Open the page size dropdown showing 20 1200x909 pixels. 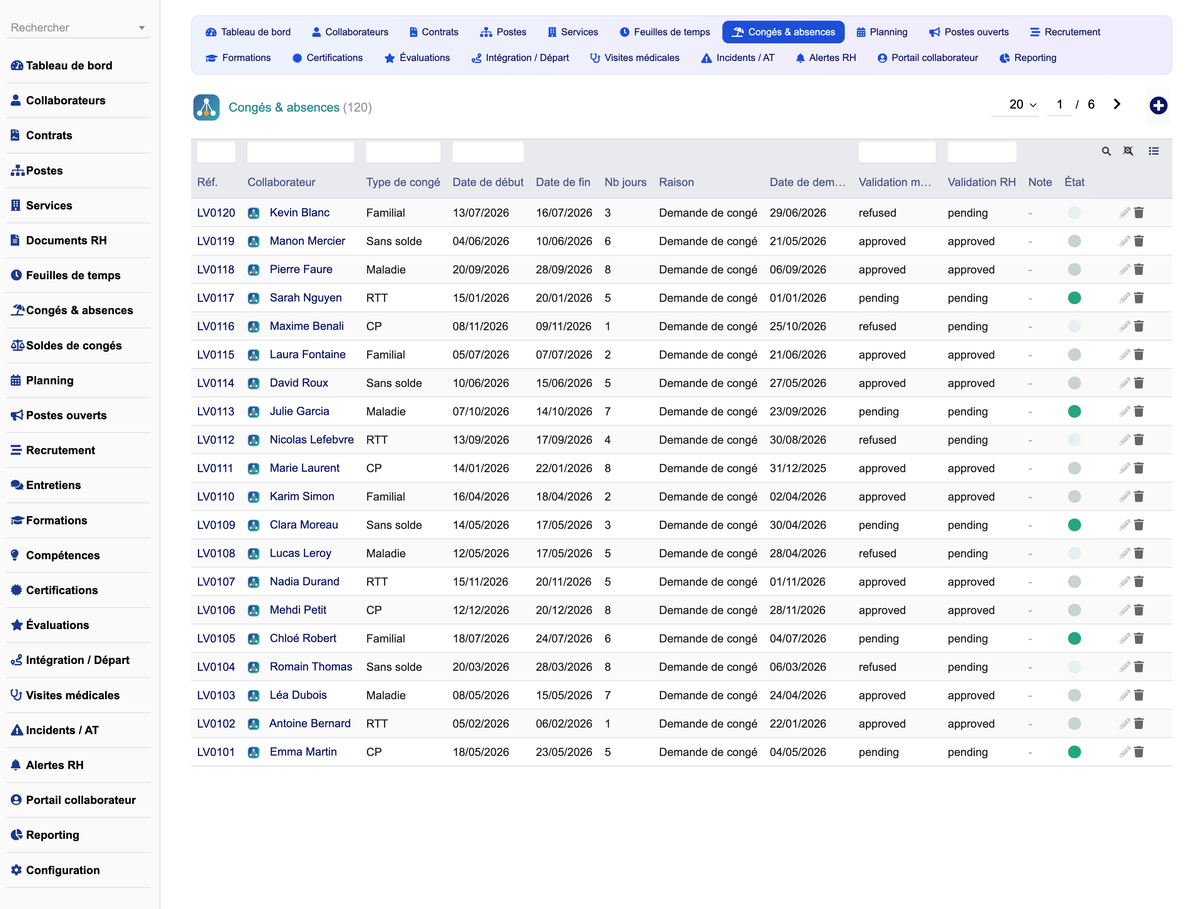click(x=1016, y=104)
